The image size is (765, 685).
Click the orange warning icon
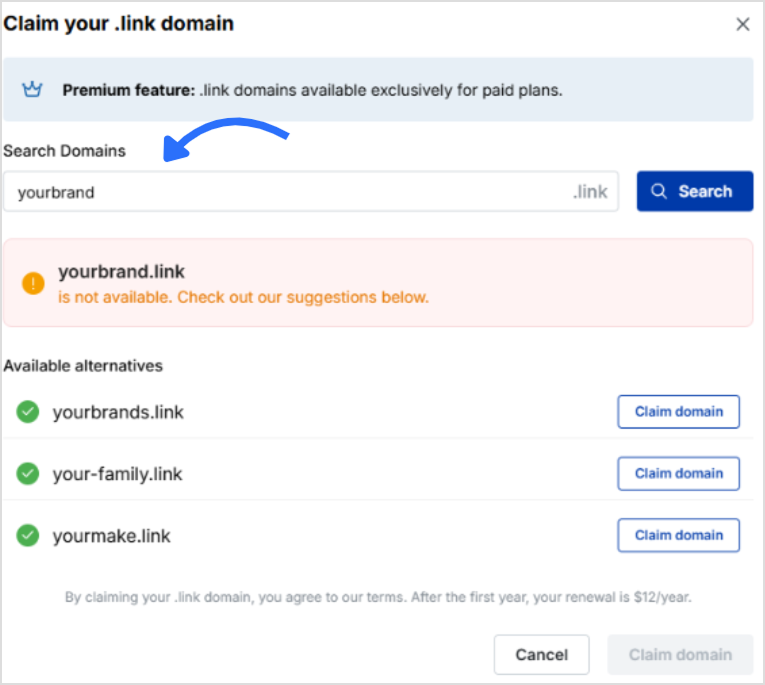point(33,283)
